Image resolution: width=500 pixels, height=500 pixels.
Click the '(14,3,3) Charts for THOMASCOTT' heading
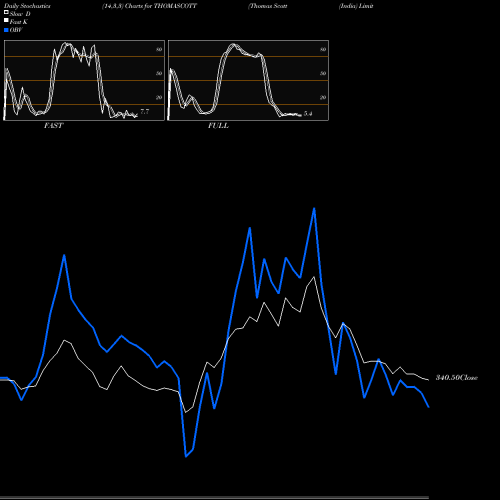(x=149, y=6)
